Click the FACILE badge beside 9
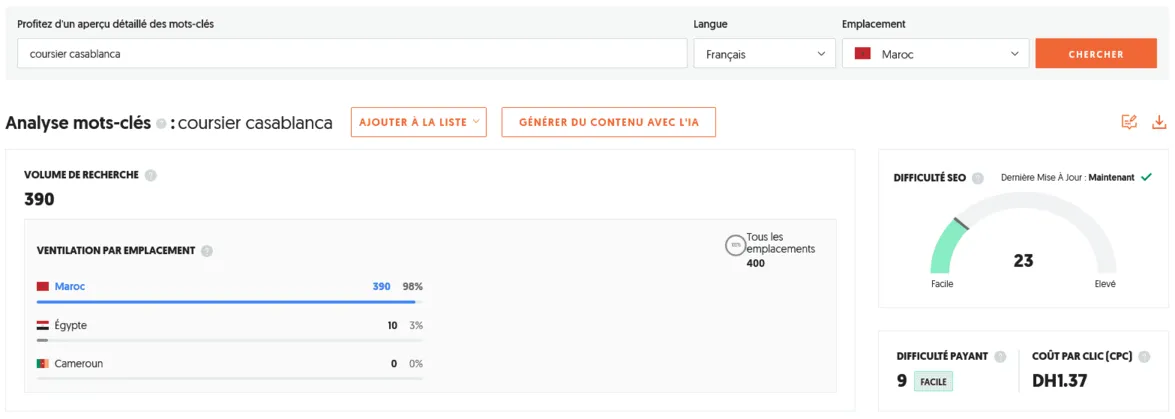1175x419 pixels. (x=933, y=382)
